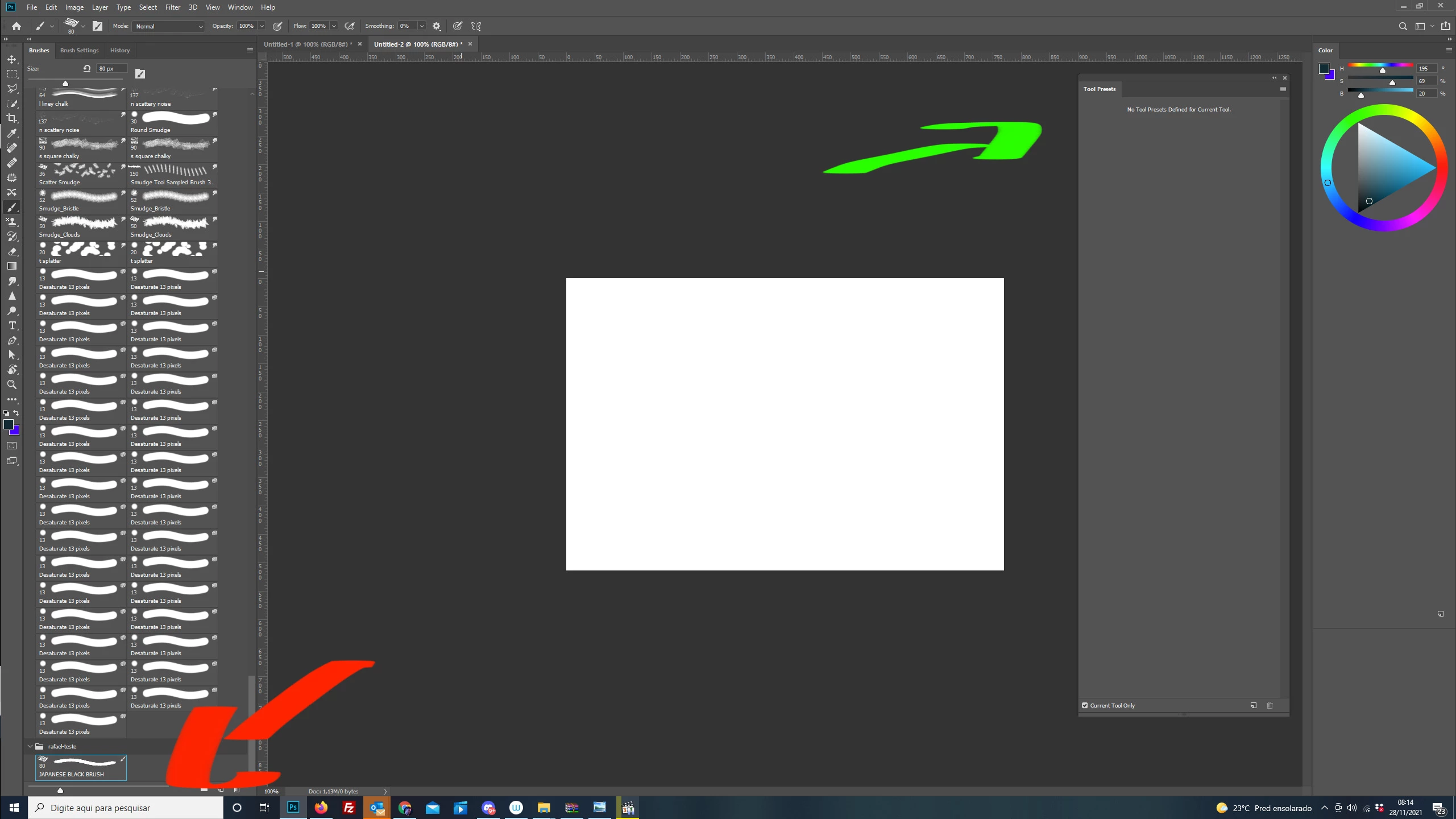Screen dimensions: 1456x819
Task: Toggle the Current Tool Only checkbox
Action: pos(1085,705)
